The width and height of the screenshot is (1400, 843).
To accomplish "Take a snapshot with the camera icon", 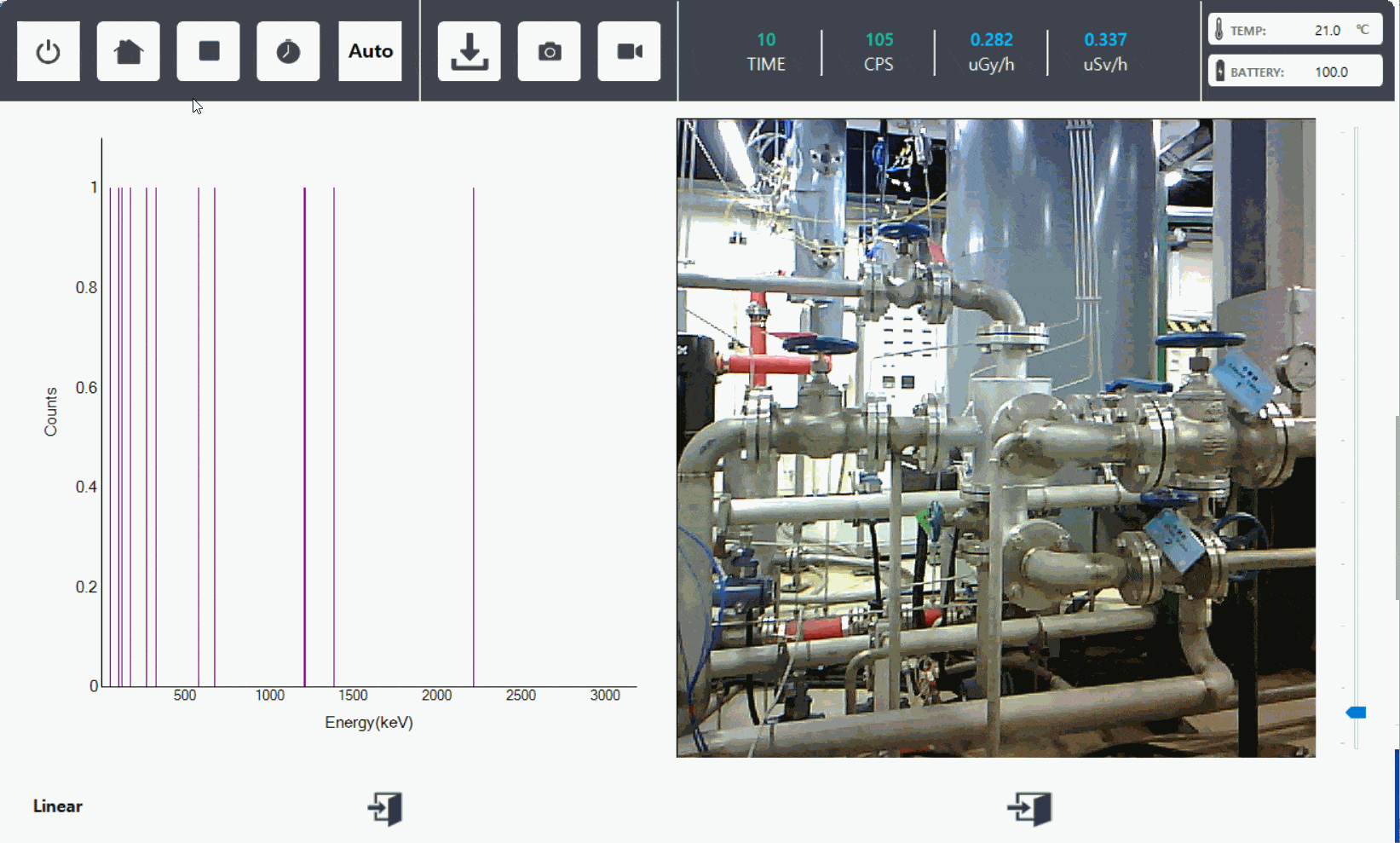I will click(550, 52).
